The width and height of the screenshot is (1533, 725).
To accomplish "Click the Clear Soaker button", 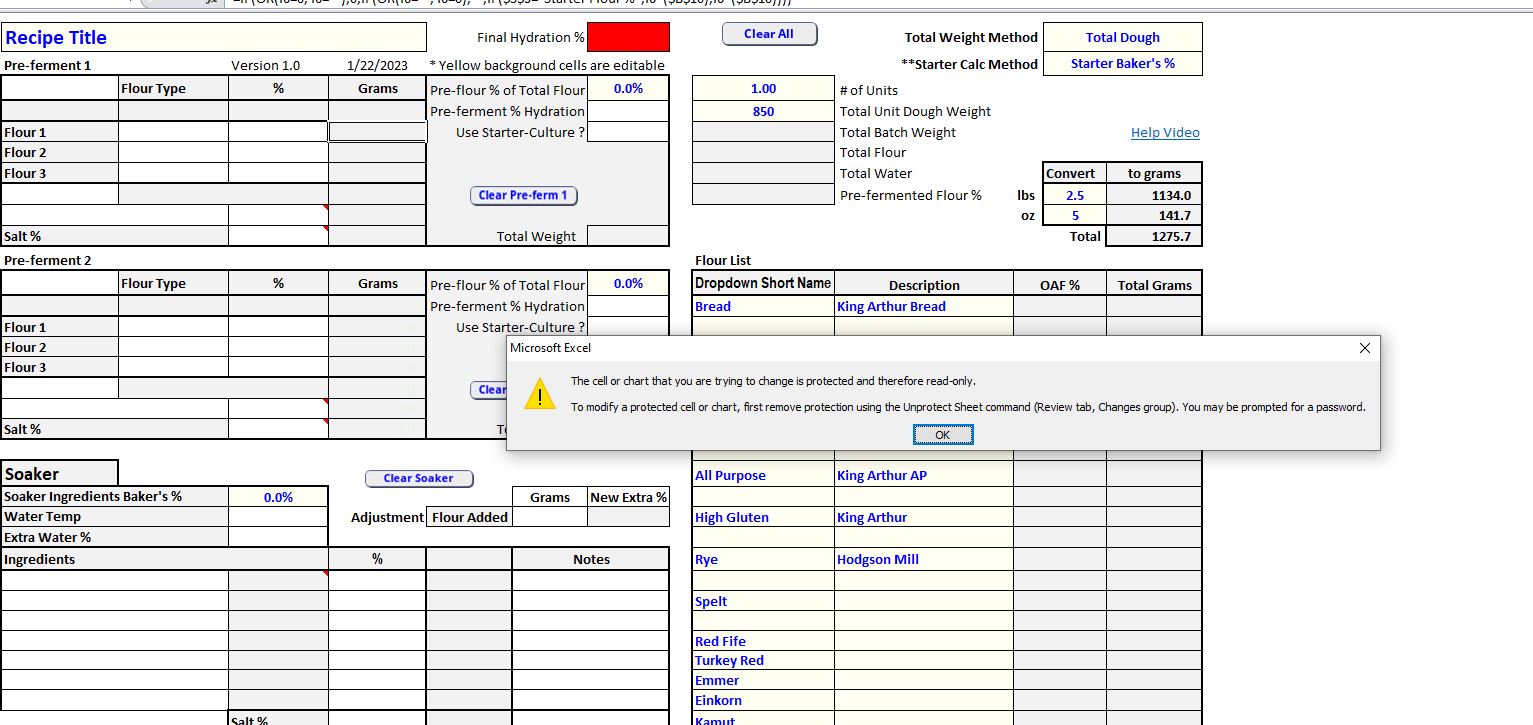I will 419,478.
